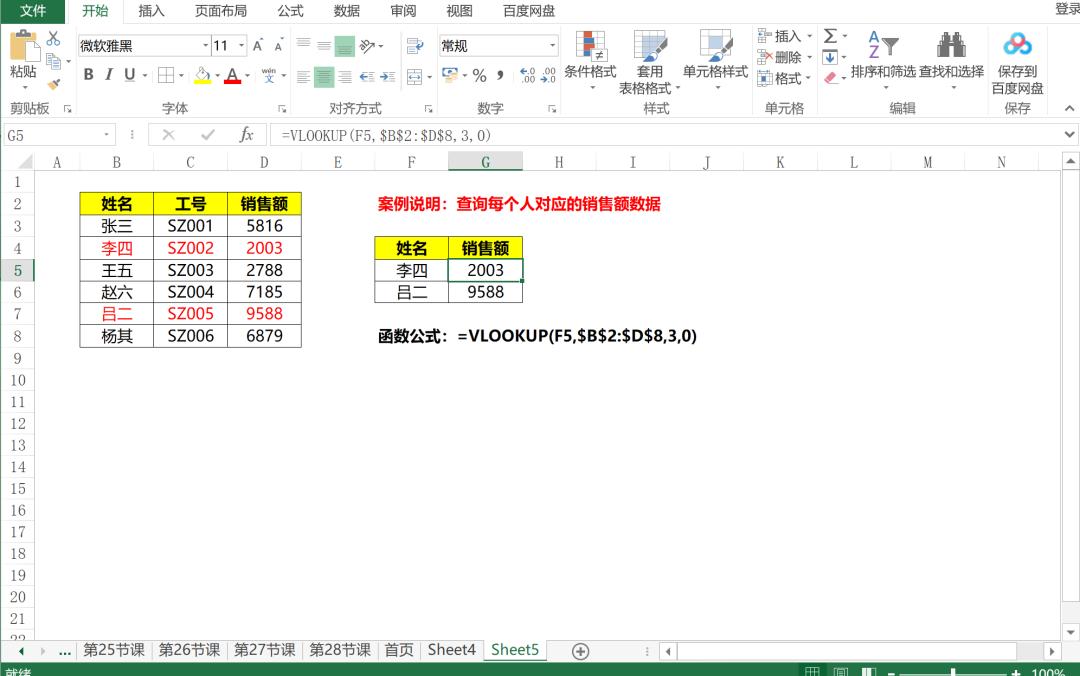Open the 常规 number format dropdown
The image size is (1080, 676).
(553, 45)
